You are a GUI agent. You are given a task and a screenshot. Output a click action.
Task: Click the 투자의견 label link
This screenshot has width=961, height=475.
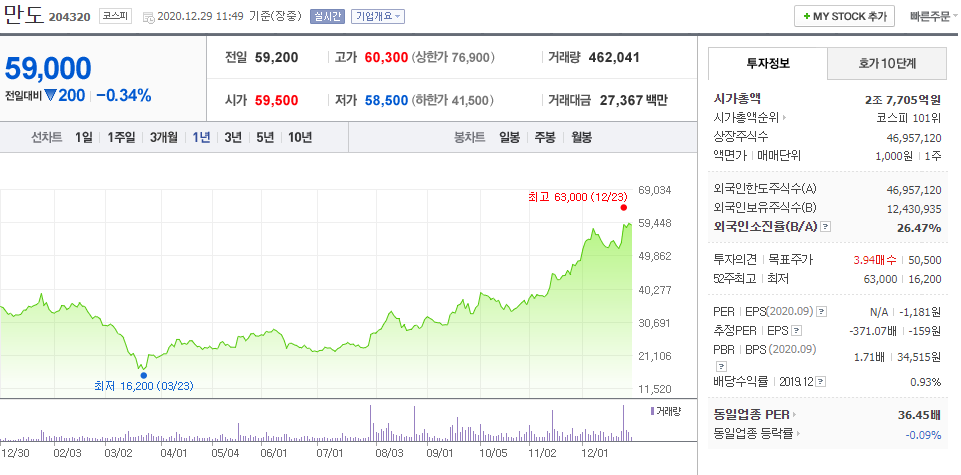735,260
